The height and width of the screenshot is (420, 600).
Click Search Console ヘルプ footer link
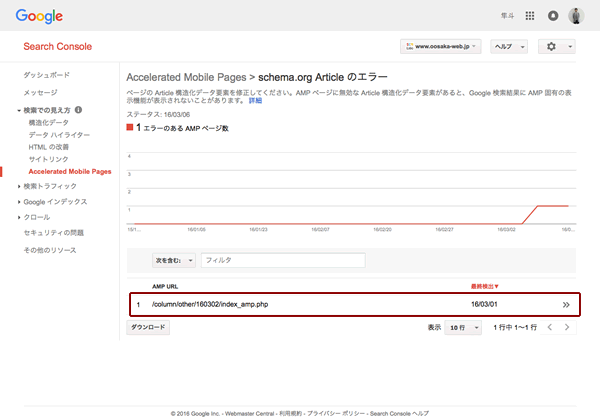coord(399,413)
